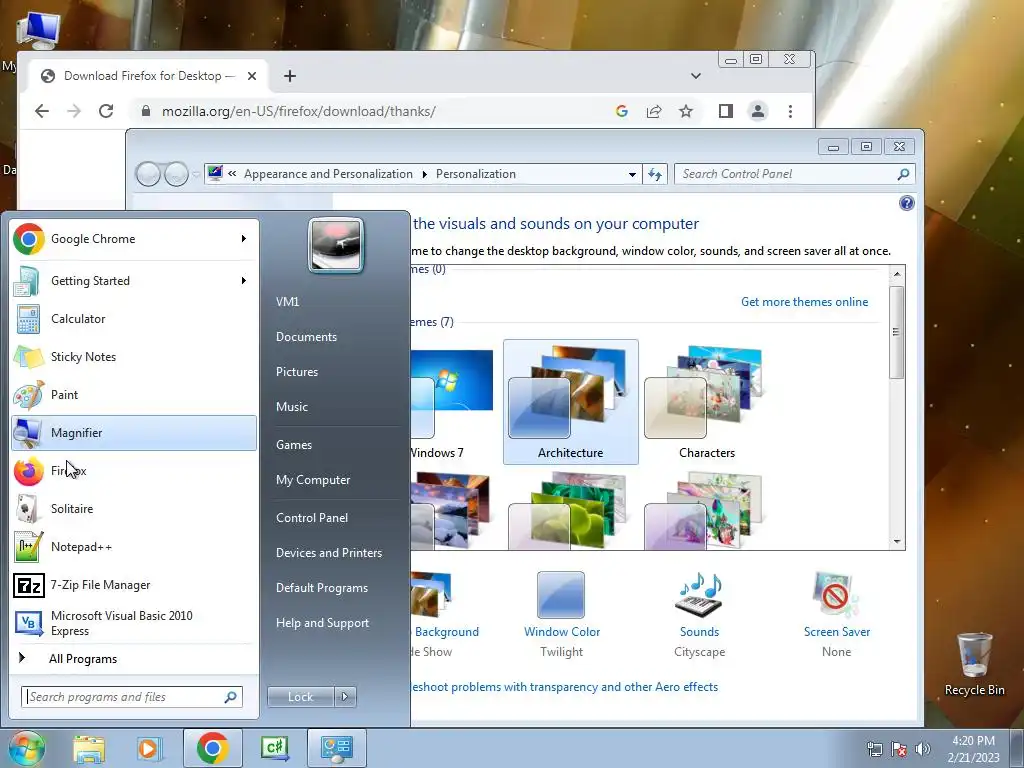Launch Microsoft Visual Basic 2010 Express
Image resolution: width=1024 pixels, height=768 pixels.
134,623
